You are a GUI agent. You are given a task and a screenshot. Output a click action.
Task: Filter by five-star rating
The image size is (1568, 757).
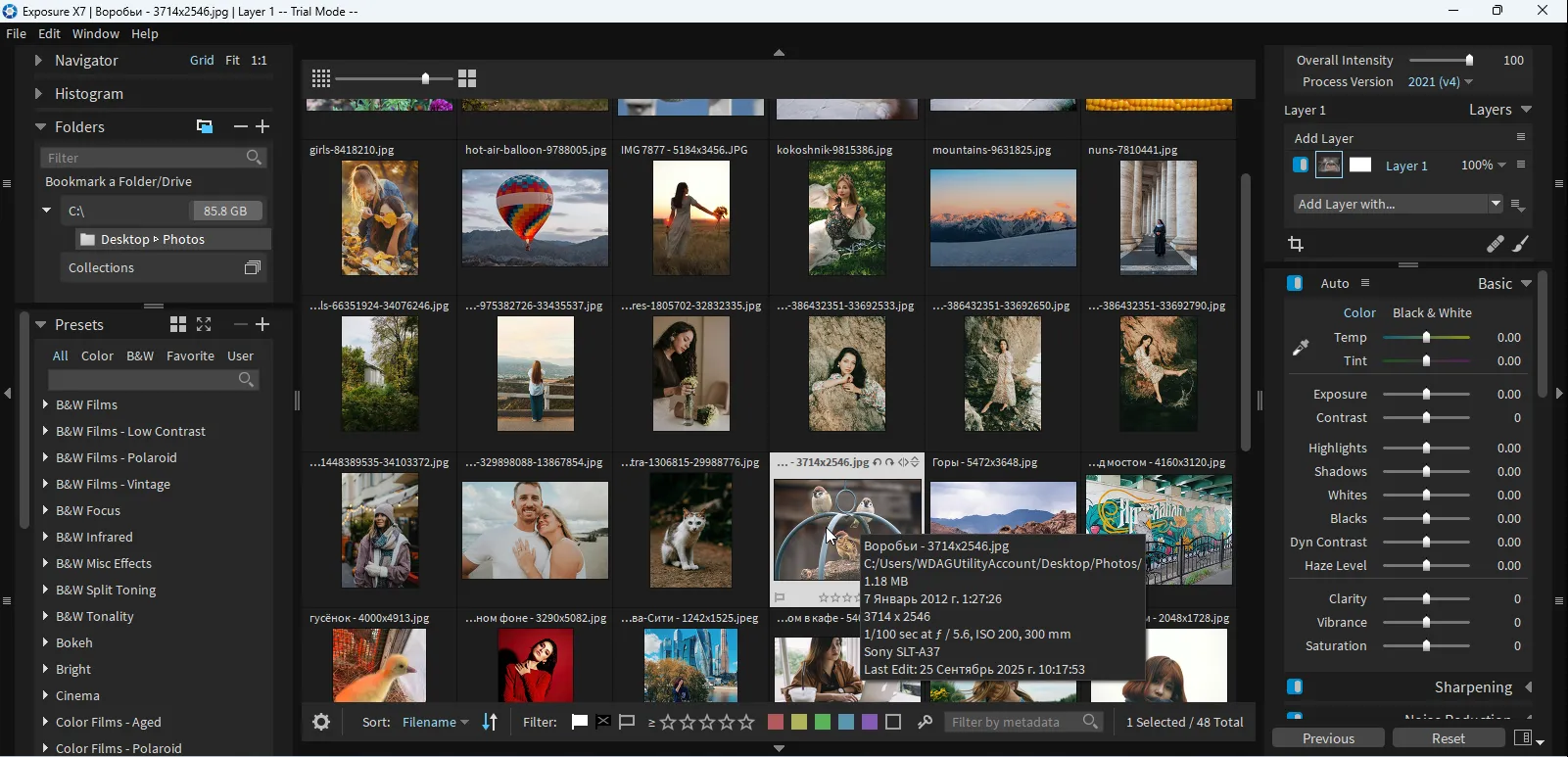747,723
